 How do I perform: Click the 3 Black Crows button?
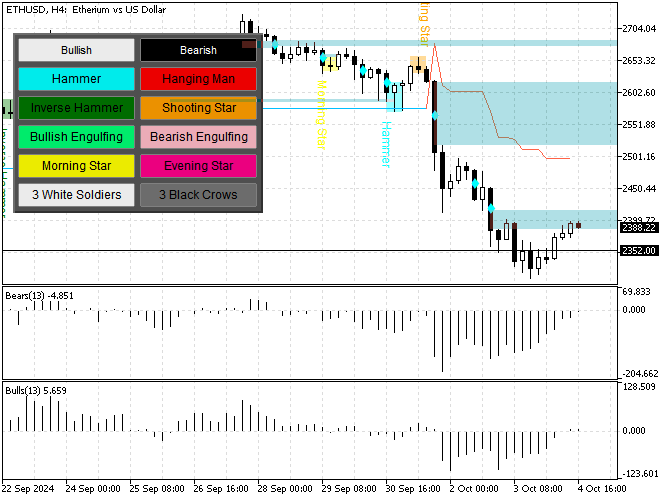pos(198,195)
